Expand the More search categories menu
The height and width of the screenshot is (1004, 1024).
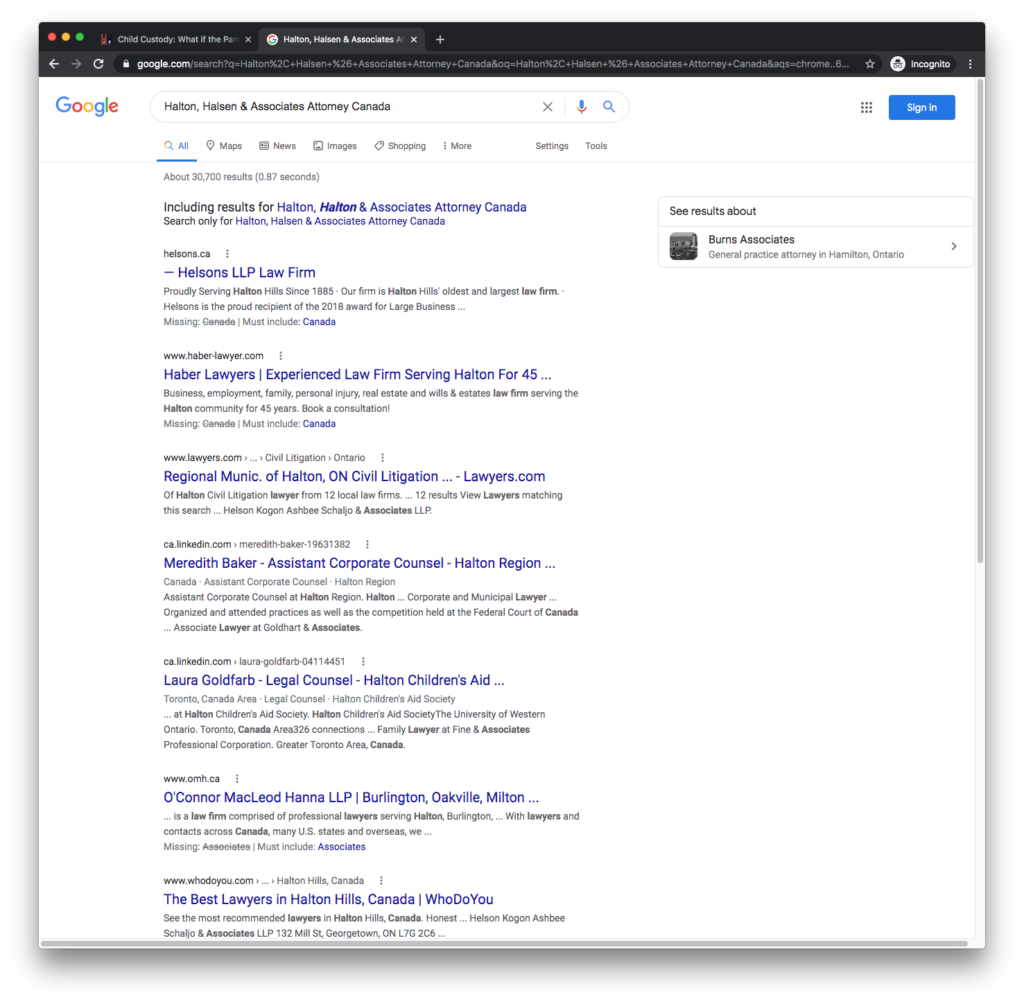pyautogui.click(x=457, y=146)
